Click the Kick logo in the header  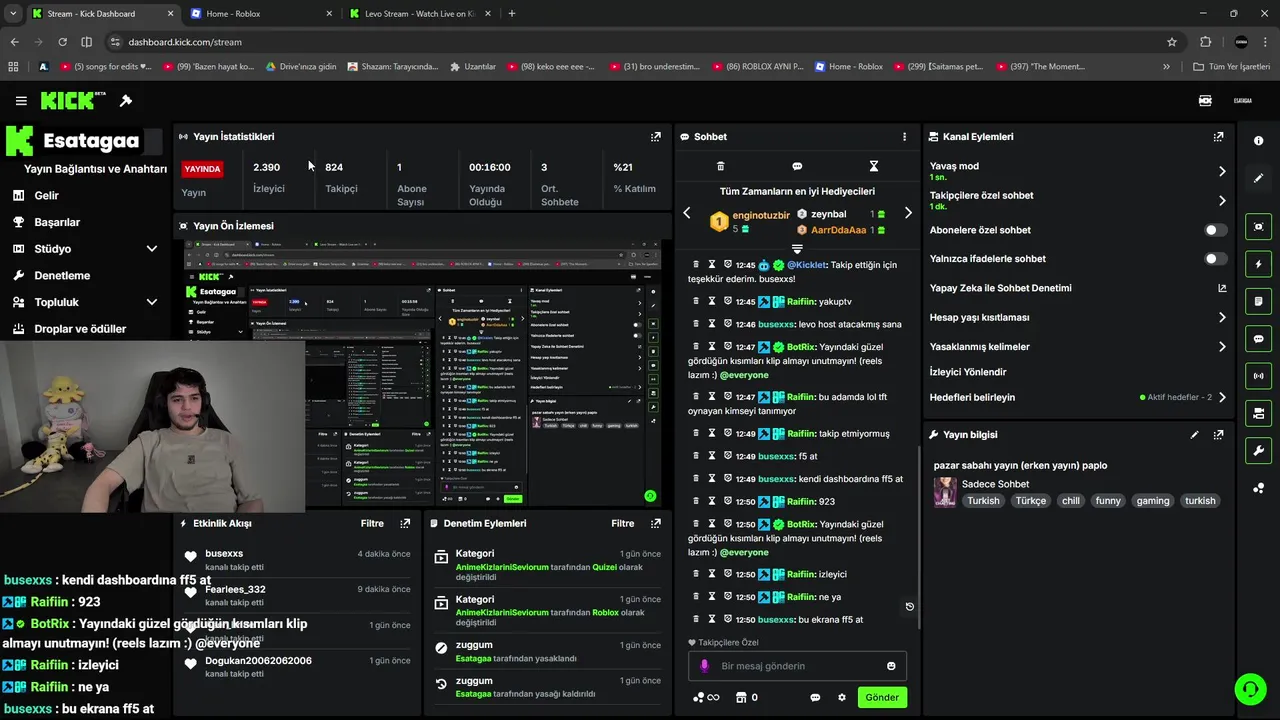73,101
